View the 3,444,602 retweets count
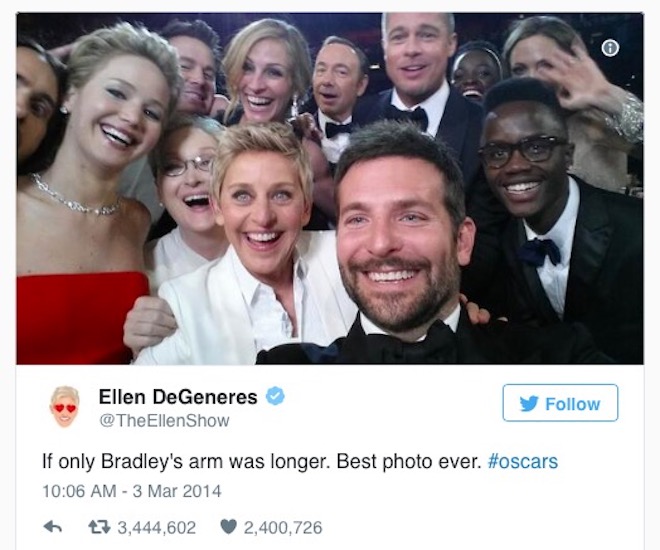Screen dimensions: 660x550 pyautogui.click(x=157, y=527)
